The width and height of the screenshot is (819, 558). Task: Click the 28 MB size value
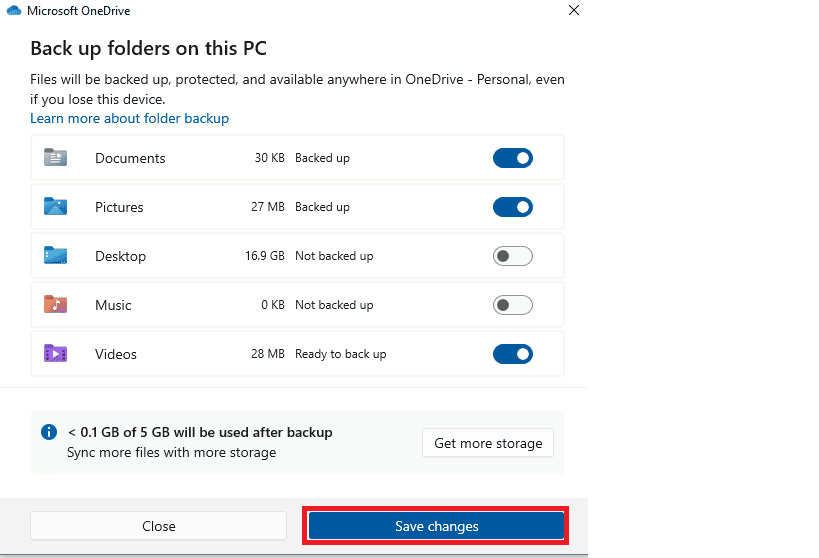268,354
